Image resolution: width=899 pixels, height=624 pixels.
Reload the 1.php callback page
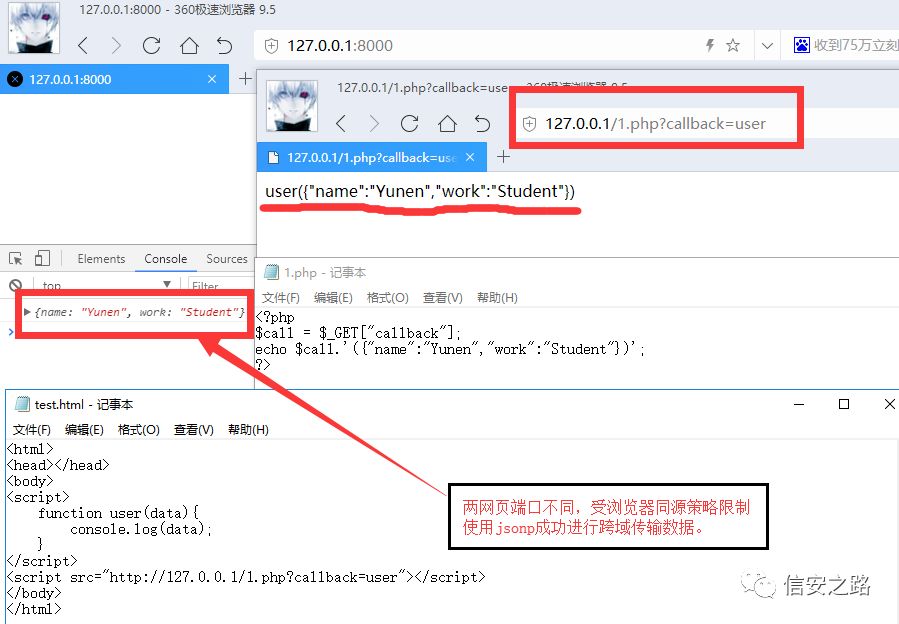click(409, 123)
